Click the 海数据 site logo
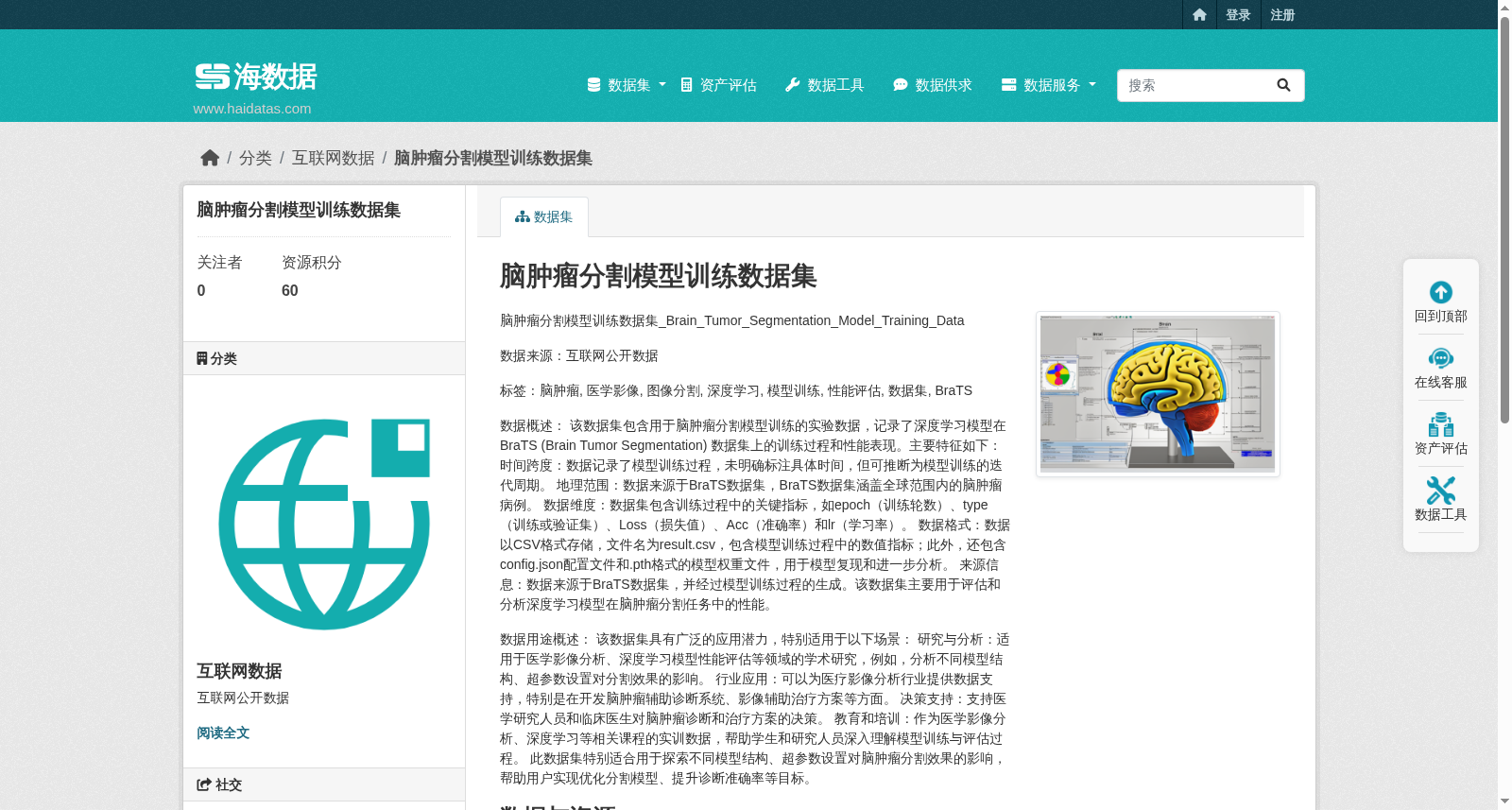The width and height of the screenshot is (1512, 810). point(256,77)
